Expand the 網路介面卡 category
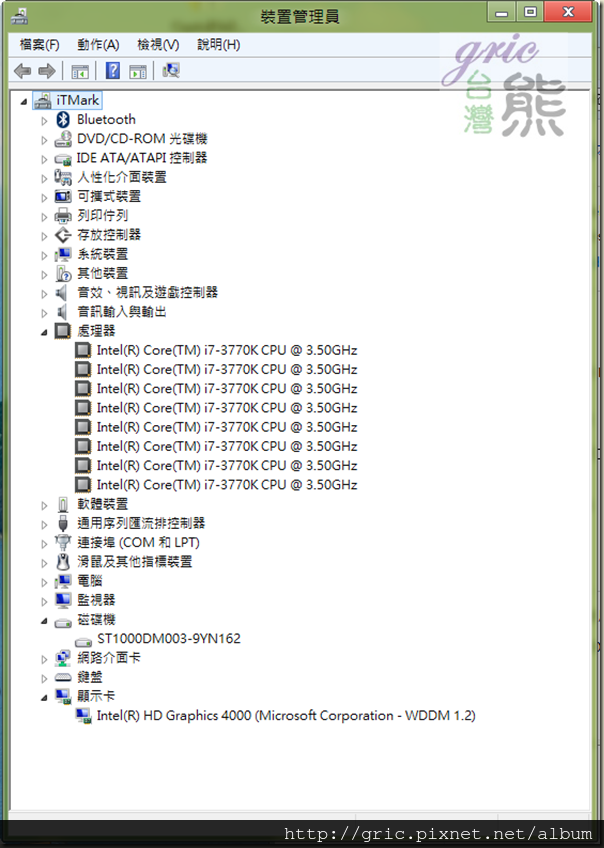This screenshot has width=604, height=848. 44,659
